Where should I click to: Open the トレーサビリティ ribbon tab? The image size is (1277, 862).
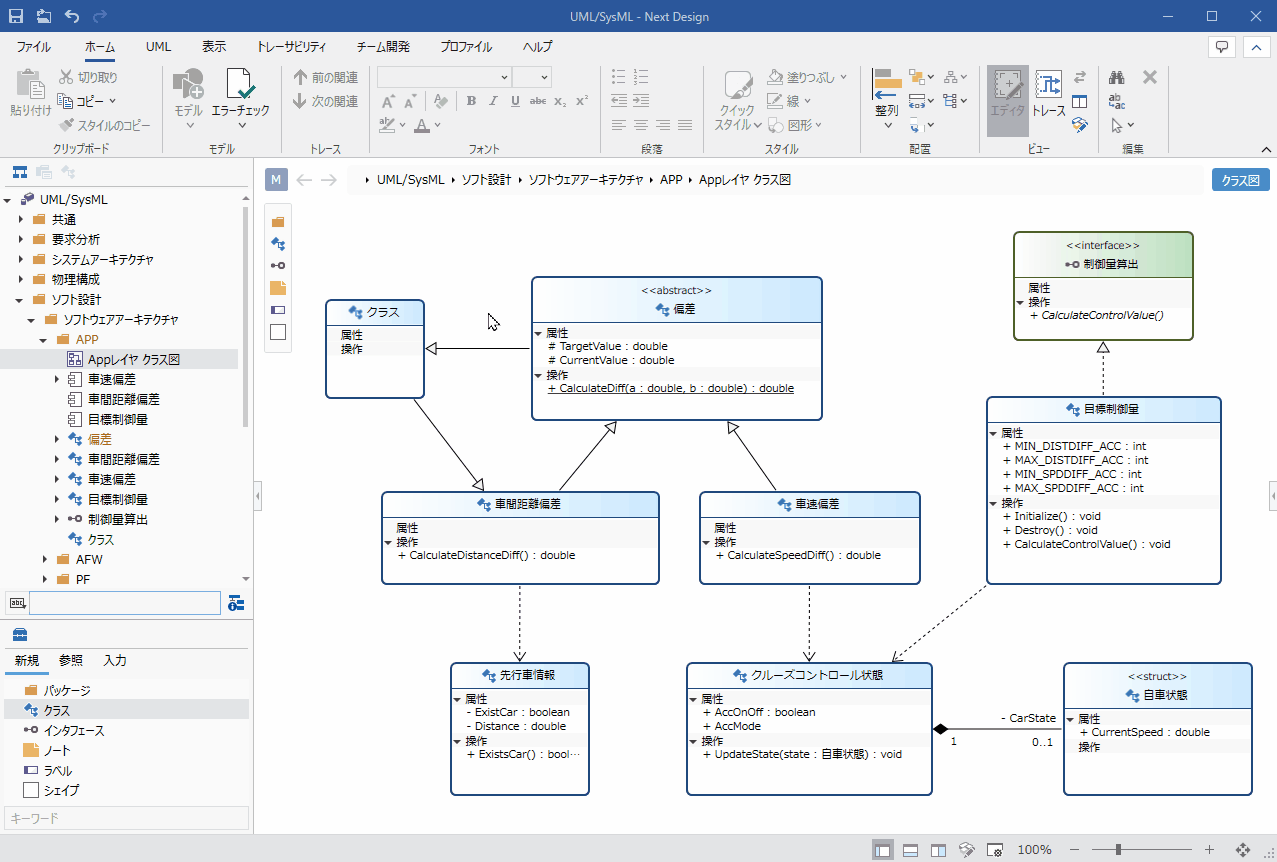291,47
